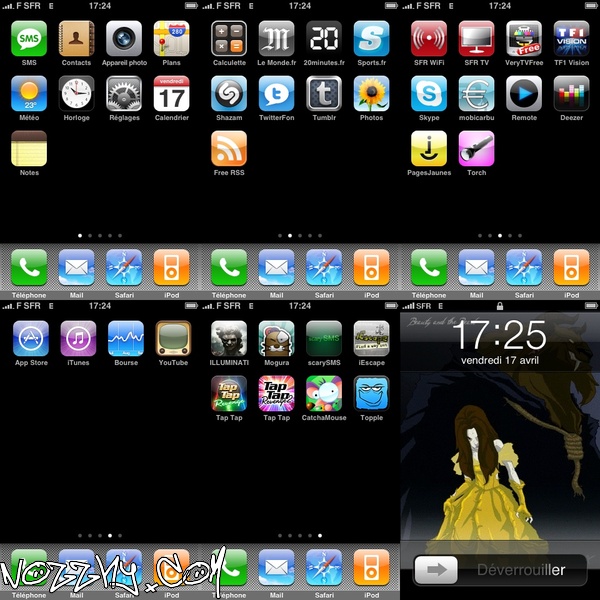Open the SFR TV app
The image size is (600, 600).
(476, 39)
